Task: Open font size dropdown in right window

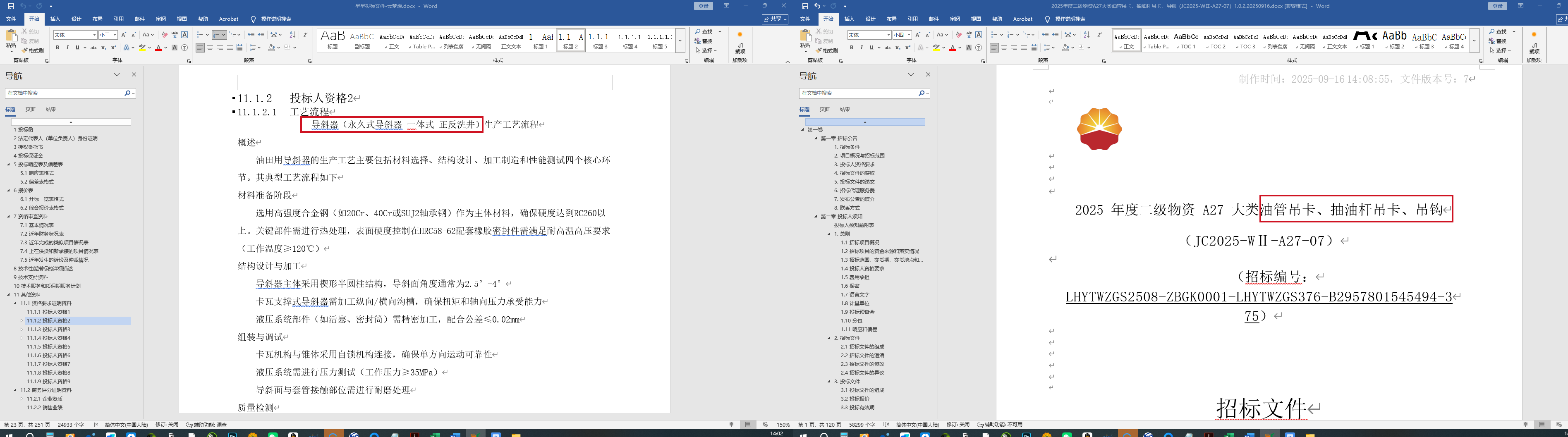Action: [x=909, y=35]
